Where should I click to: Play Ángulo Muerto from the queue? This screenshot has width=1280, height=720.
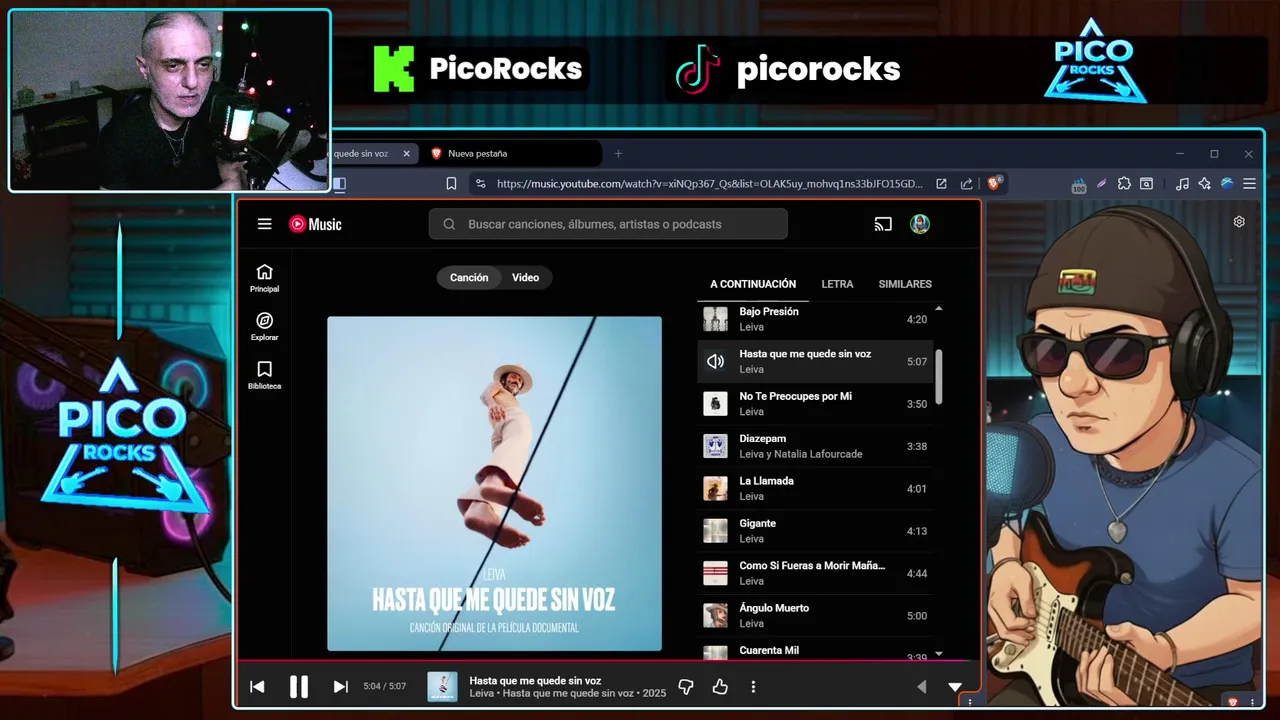pyautogui.click(x=815, y=615)
